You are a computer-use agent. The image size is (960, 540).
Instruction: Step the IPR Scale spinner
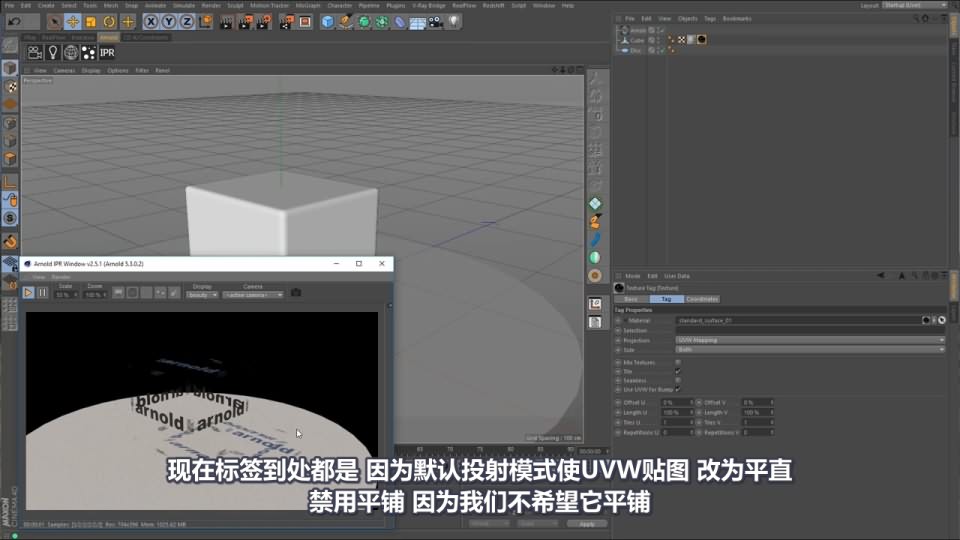pyautogui.click(x=75, y=295)
